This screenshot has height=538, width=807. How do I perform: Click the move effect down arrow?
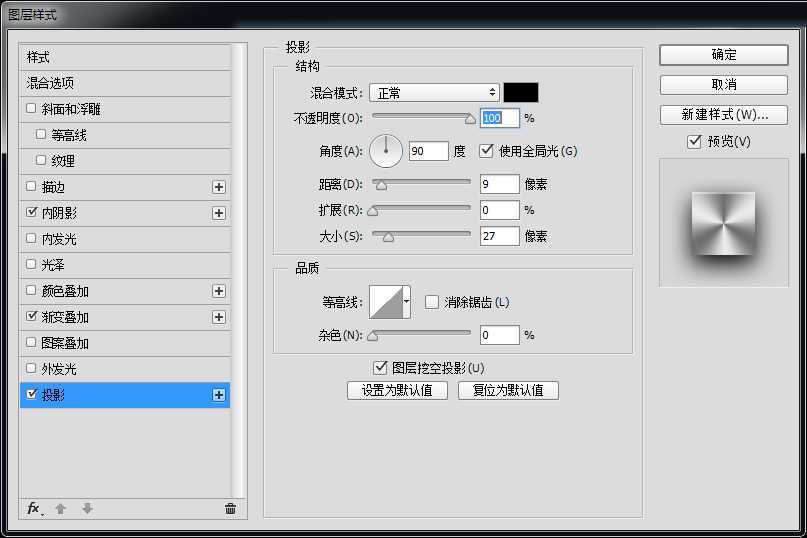point(87,508)
